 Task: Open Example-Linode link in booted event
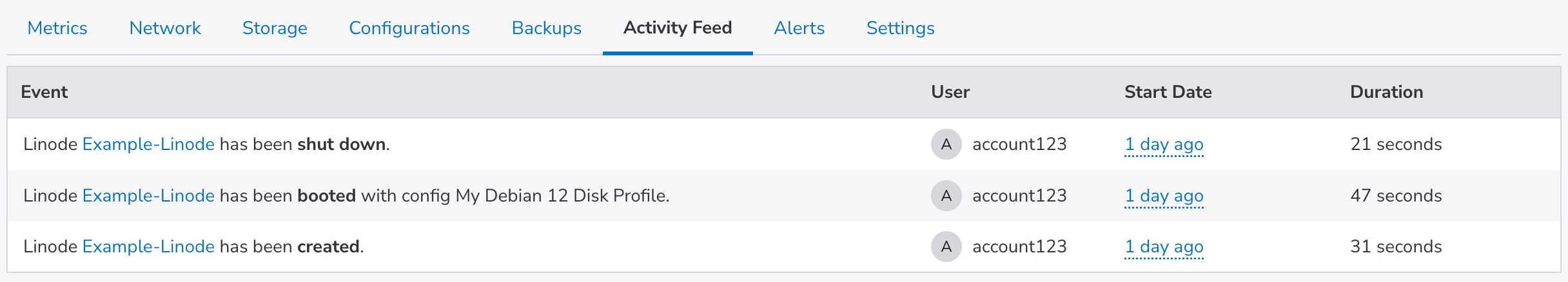148,196
